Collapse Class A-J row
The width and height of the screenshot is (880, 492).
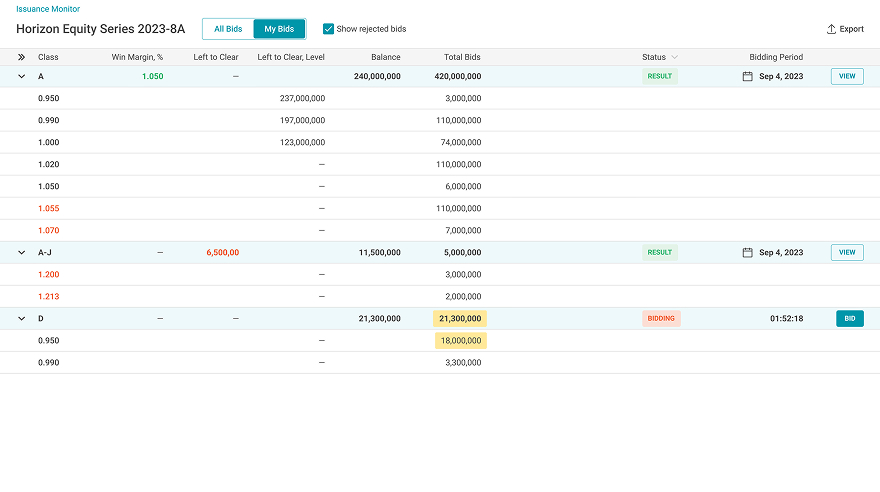click(21, 252)
